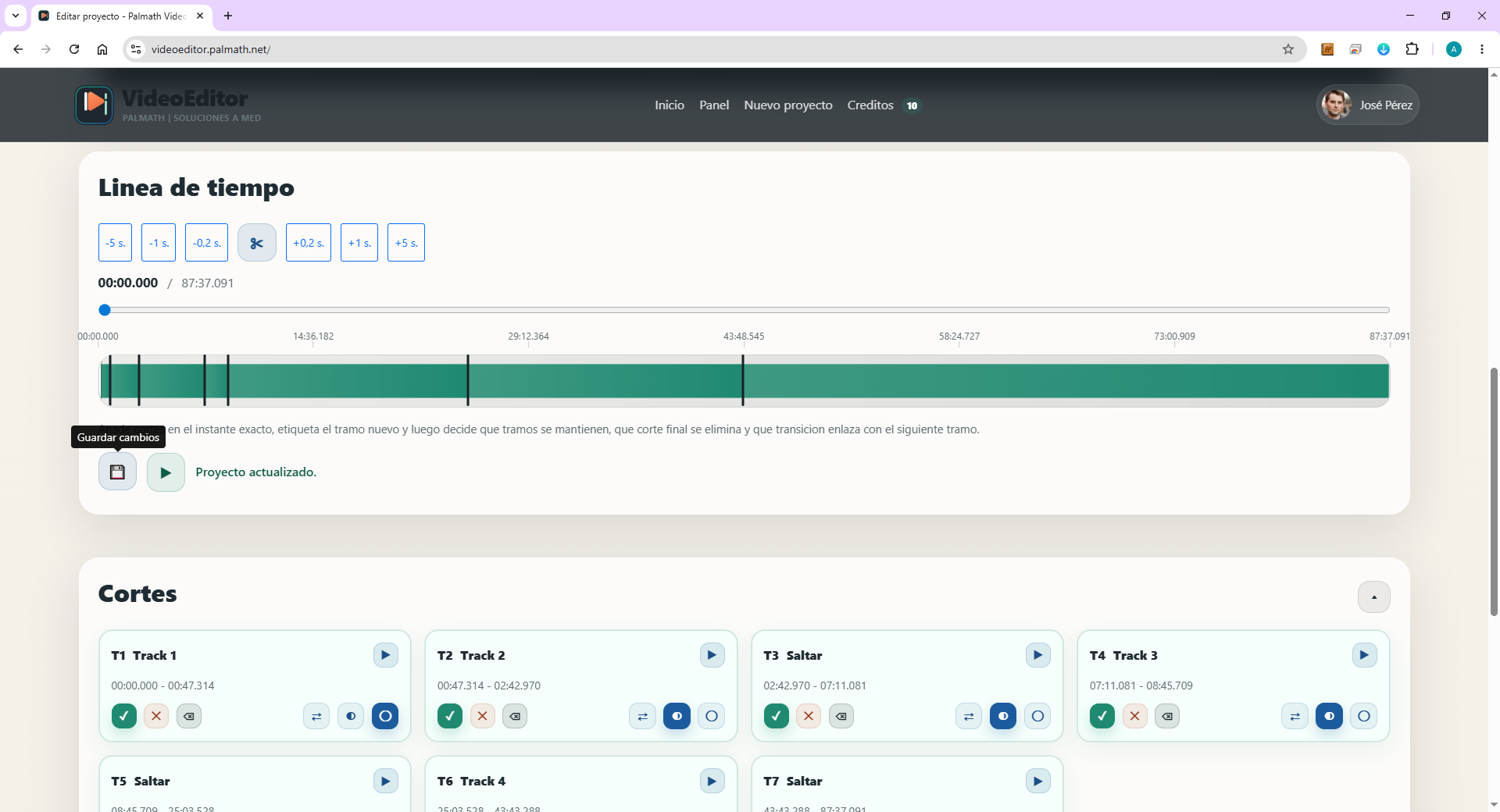1500x812 pixels.
Task: Select the full-circle transition option on T4
Action: point(1364,716)
